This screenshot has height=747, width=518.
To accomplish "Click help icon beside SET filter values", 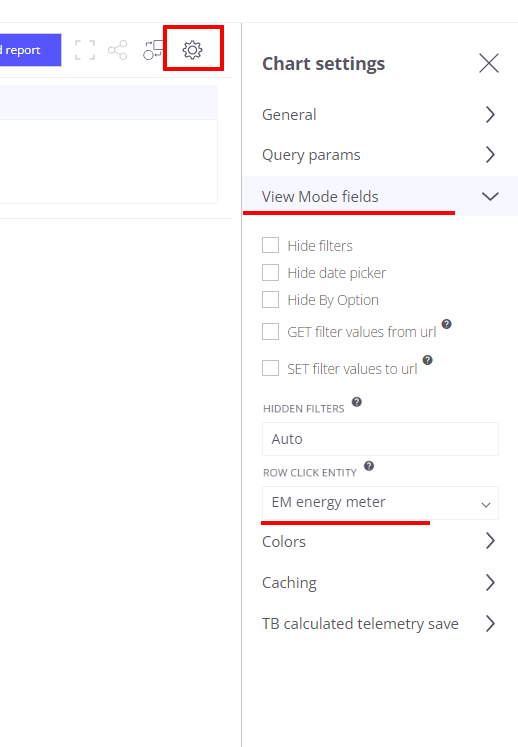I will click(x=427, y=360).
